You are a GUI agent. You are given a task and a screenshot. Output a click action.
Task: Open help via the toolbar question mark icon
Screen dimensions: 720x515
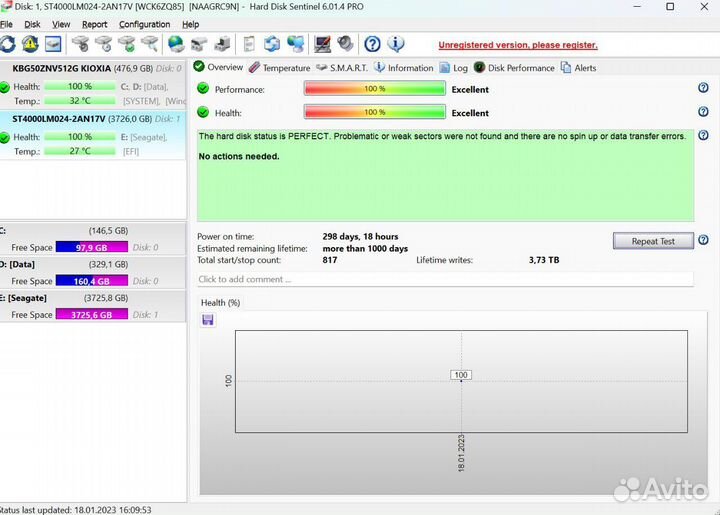pos(372,44)
